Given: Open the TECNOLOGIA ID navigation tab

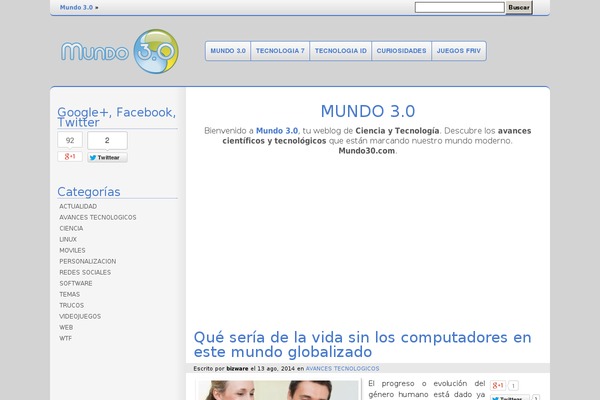Looking at the screenshot, I should [x=341, y=51].
